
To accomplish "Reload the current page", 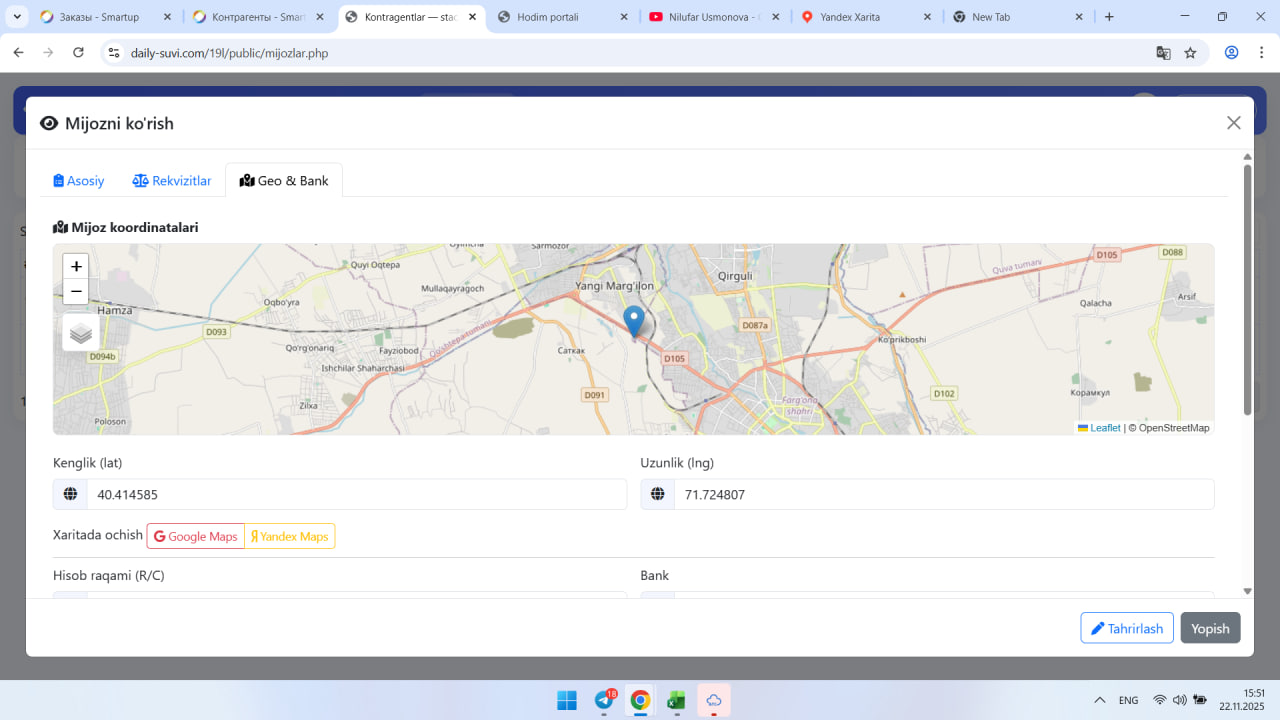I will point(78,53).
